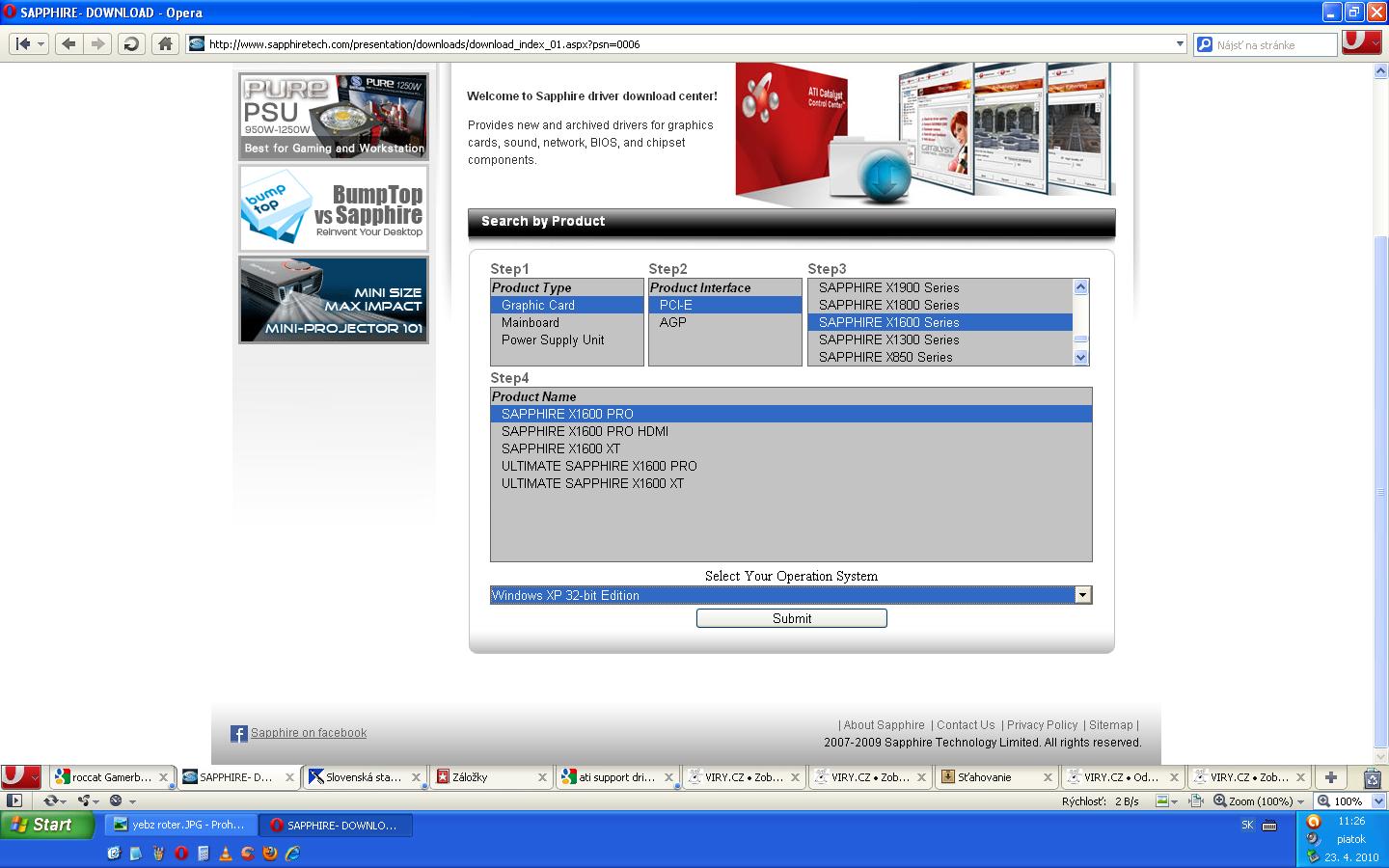1389x868 pixels.
Task: Toggle the Opera side panel button
Action: click(14, 800)
